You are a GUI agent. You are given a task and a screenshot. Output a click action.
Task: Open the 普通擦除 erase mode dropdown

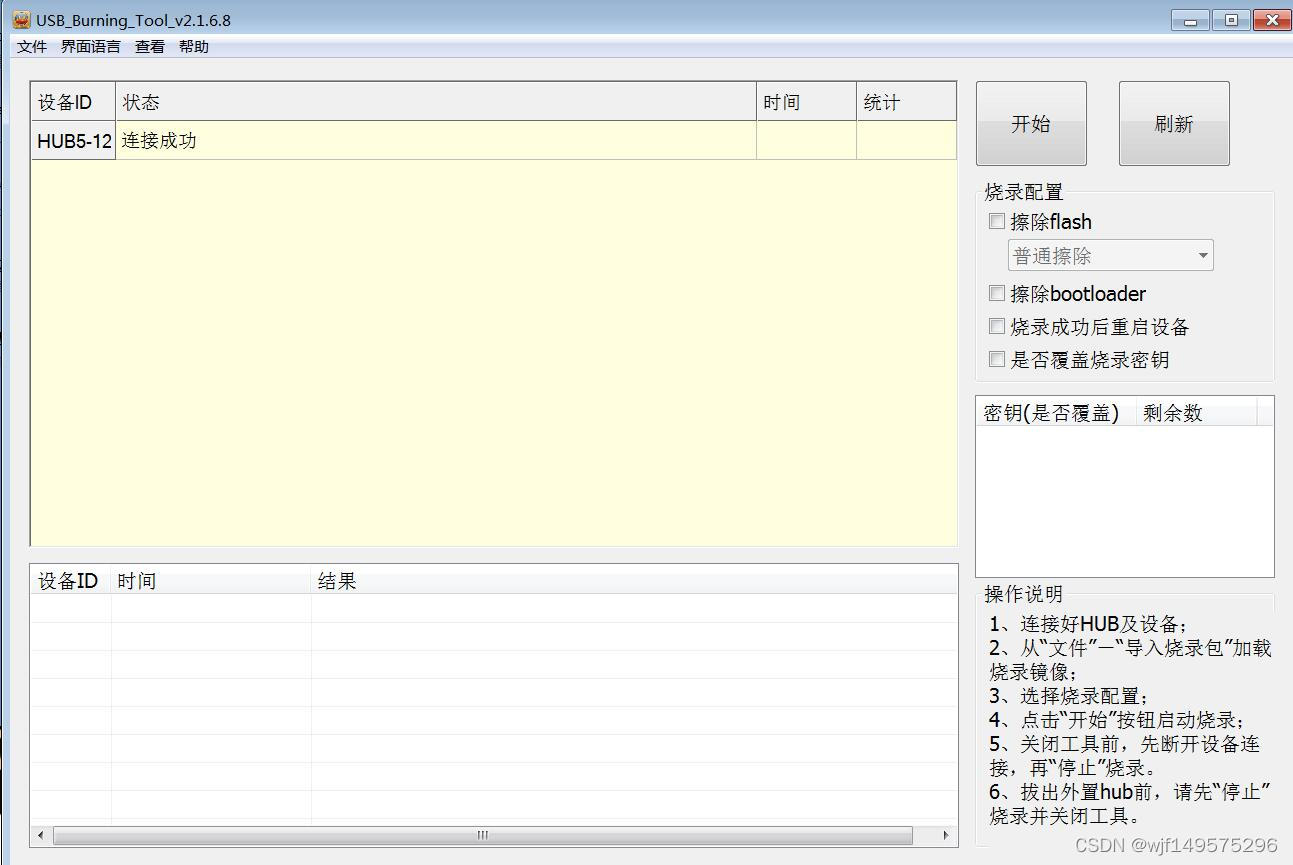(x=1110, y=256)
